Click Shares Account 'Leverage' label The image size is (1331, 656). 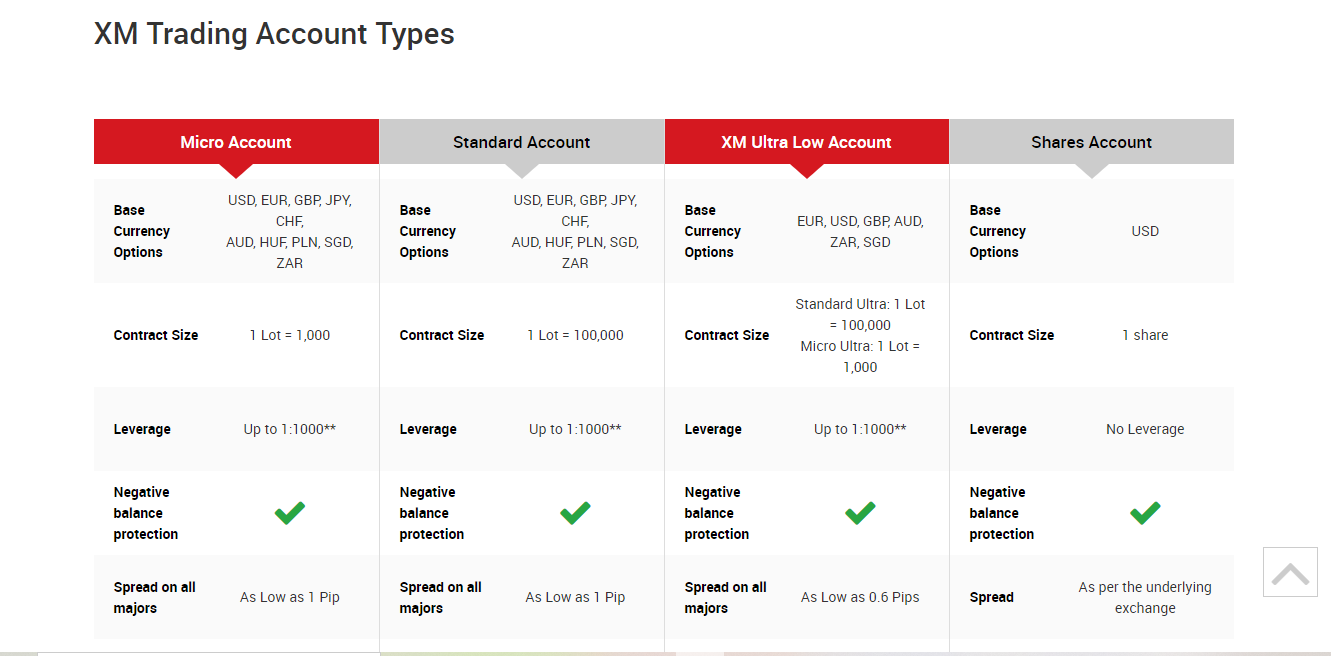(x=998, y=429)
